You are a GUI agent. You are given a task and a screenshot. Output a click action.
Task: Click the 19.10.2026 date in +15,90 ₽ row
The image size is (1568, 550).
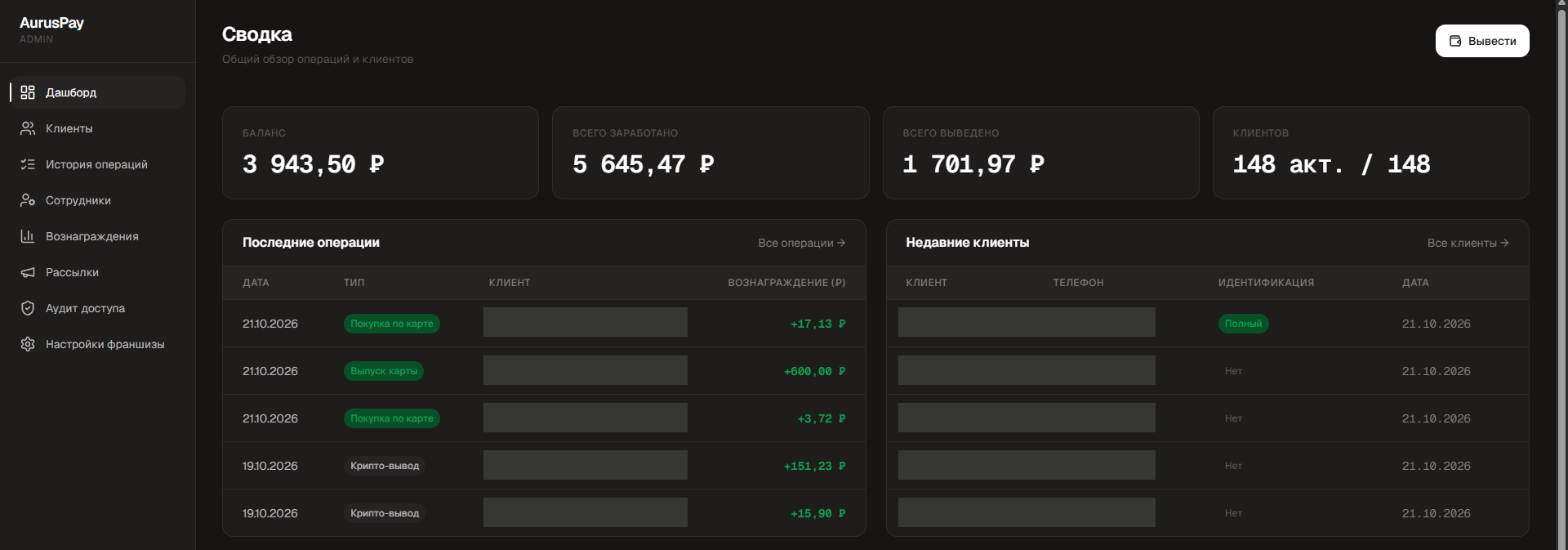click(x=270, y=513)
